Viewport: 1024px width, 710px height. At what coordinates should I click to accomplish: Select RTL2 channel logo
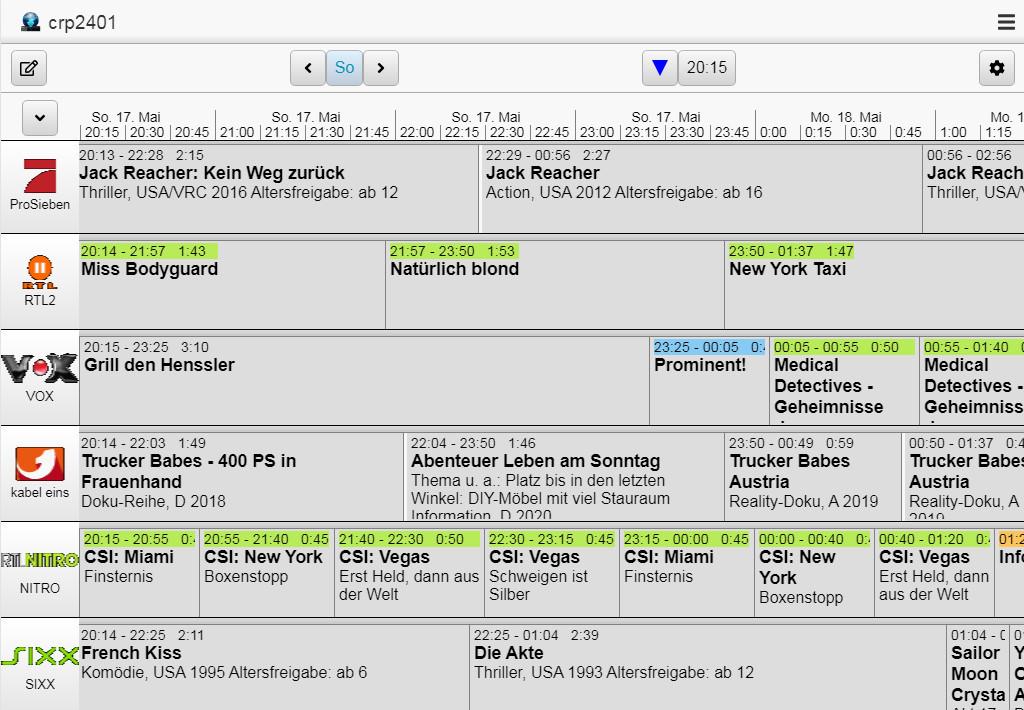point(40,272)
